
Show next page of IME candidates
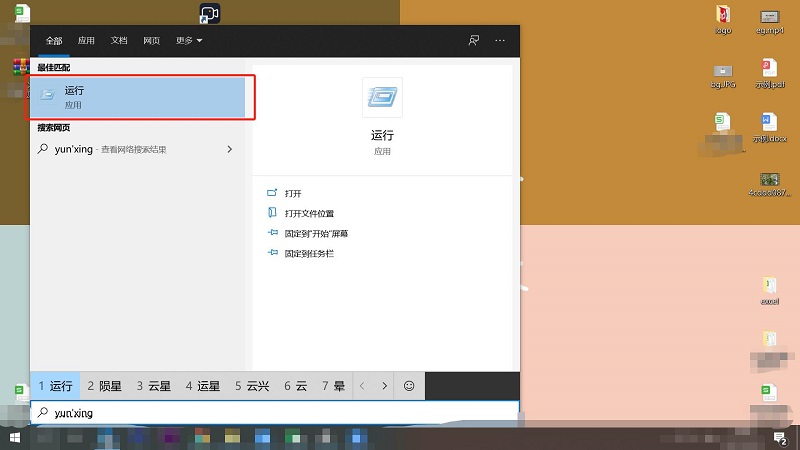[384, 385]
